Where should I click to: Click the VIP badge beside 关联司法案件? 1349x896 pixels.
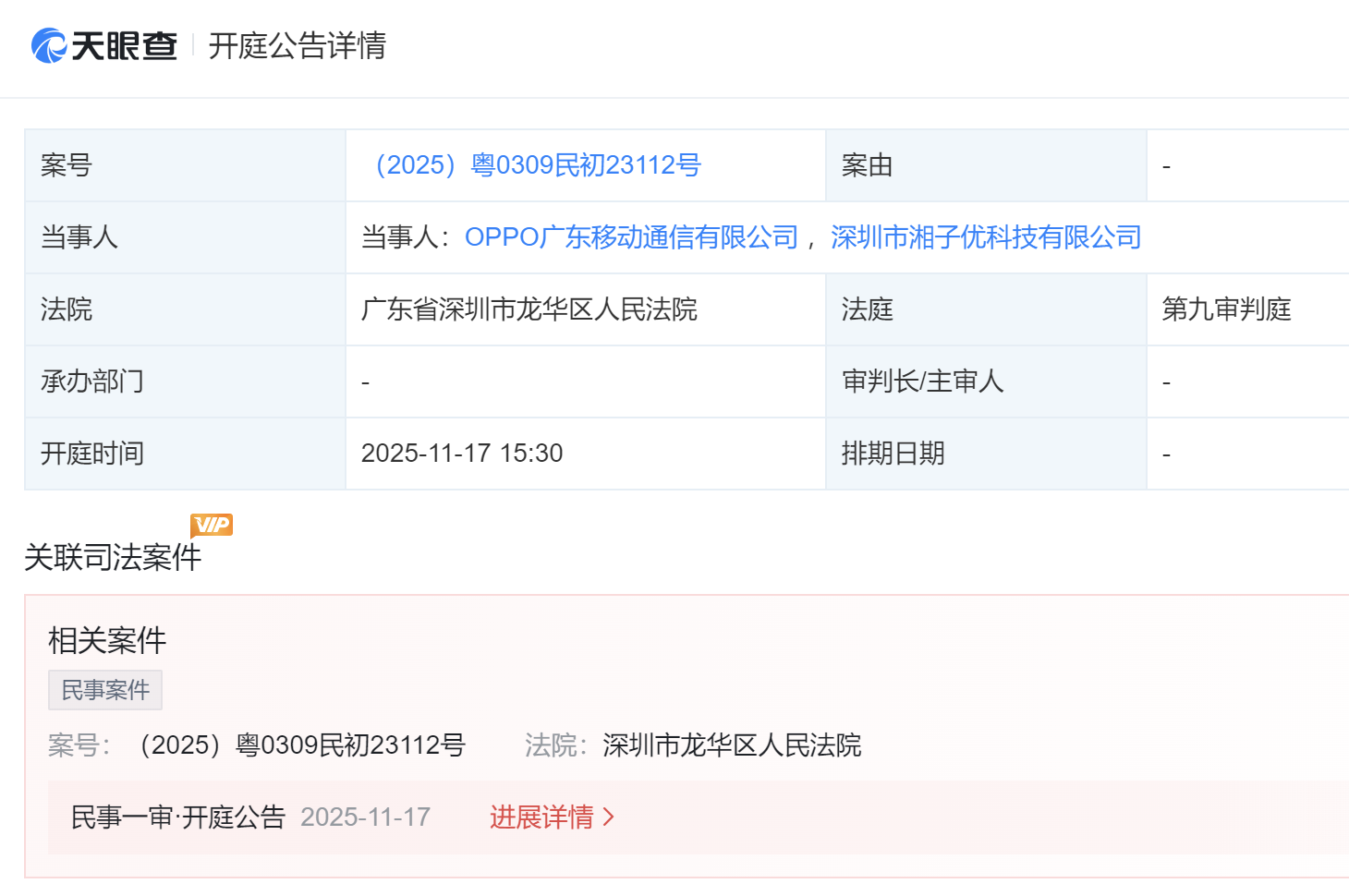tap(212, 525)
